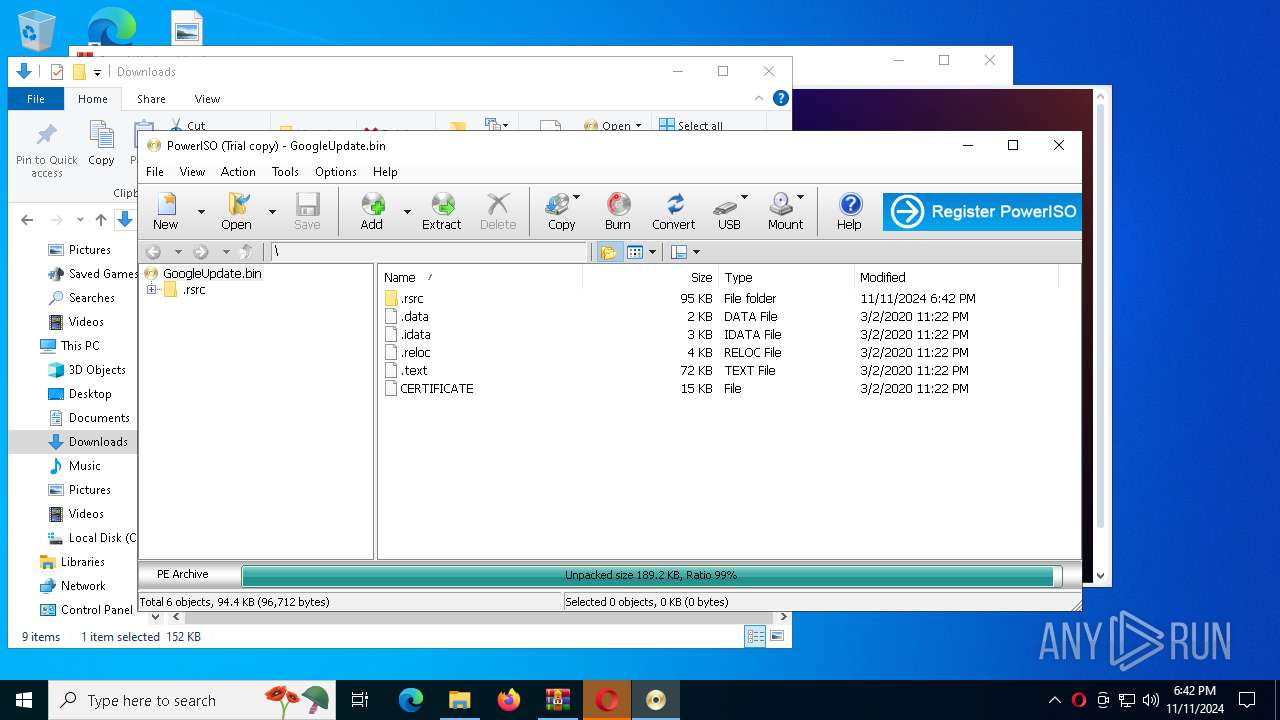Screen dimensions: 1280x720
Task: Open the Copy button dropdown arrow
Action: click(x=576, y=198)
